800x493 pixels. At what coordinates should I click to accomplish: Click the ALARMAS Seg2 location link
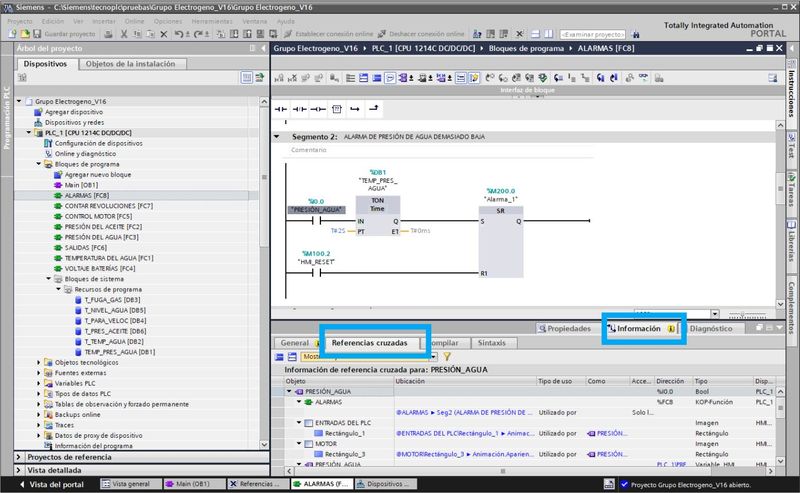(464, 412)
